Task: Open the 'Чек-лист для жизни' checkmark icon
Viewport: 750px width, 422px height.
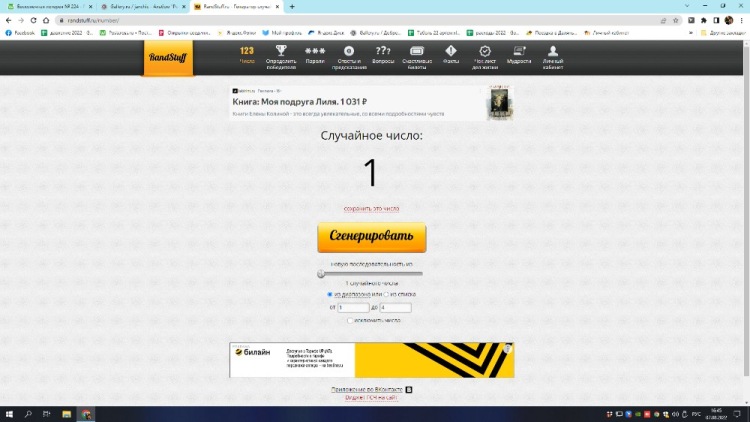Action: point(485,51)
